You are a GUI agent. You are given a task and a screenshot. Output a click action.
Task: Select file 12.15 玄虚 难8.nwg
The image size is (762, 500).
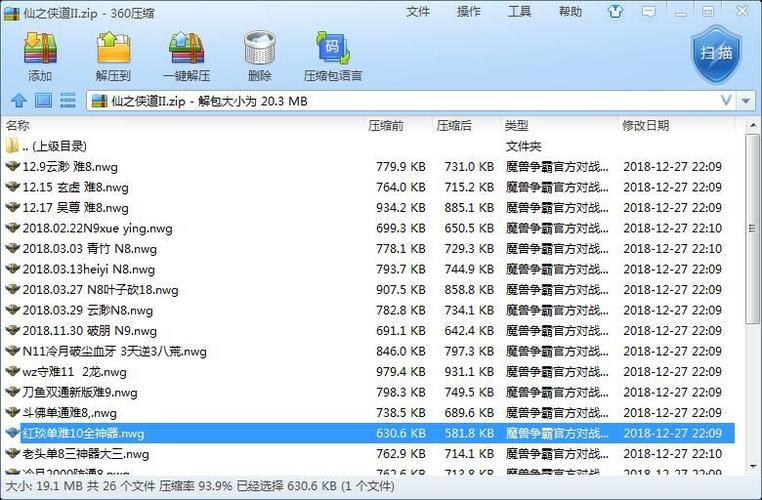[369, 187]
